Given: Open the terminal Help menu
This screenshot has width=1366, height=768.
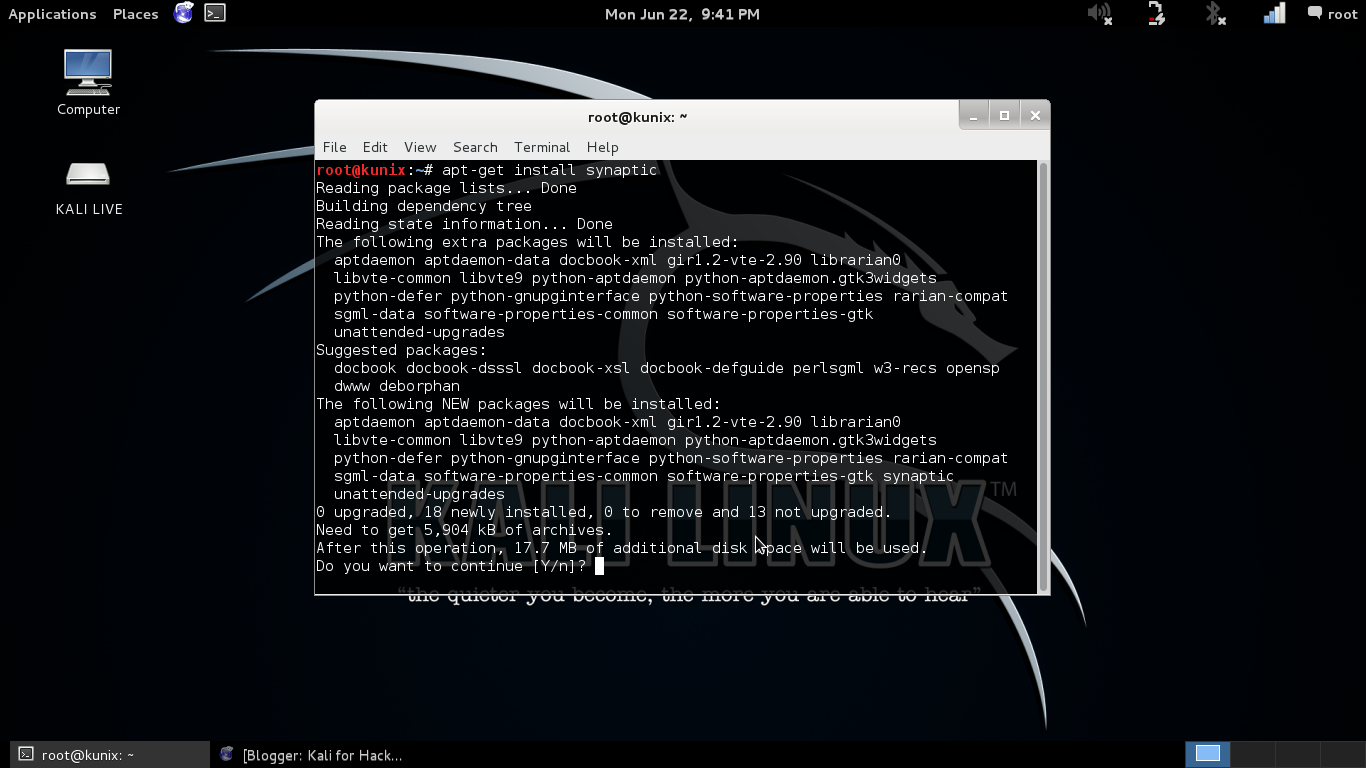Looking at the screenshot, I should click(x=602, y=147).
